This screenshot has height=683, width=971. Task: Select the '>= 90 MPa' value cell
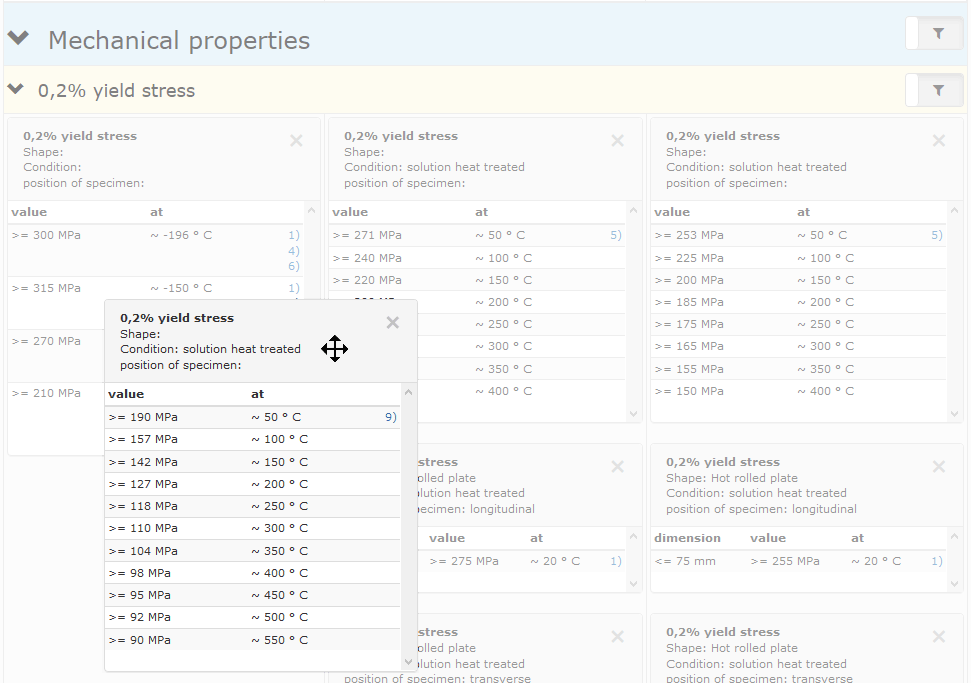pyautogui.click(x=140, y=640)
